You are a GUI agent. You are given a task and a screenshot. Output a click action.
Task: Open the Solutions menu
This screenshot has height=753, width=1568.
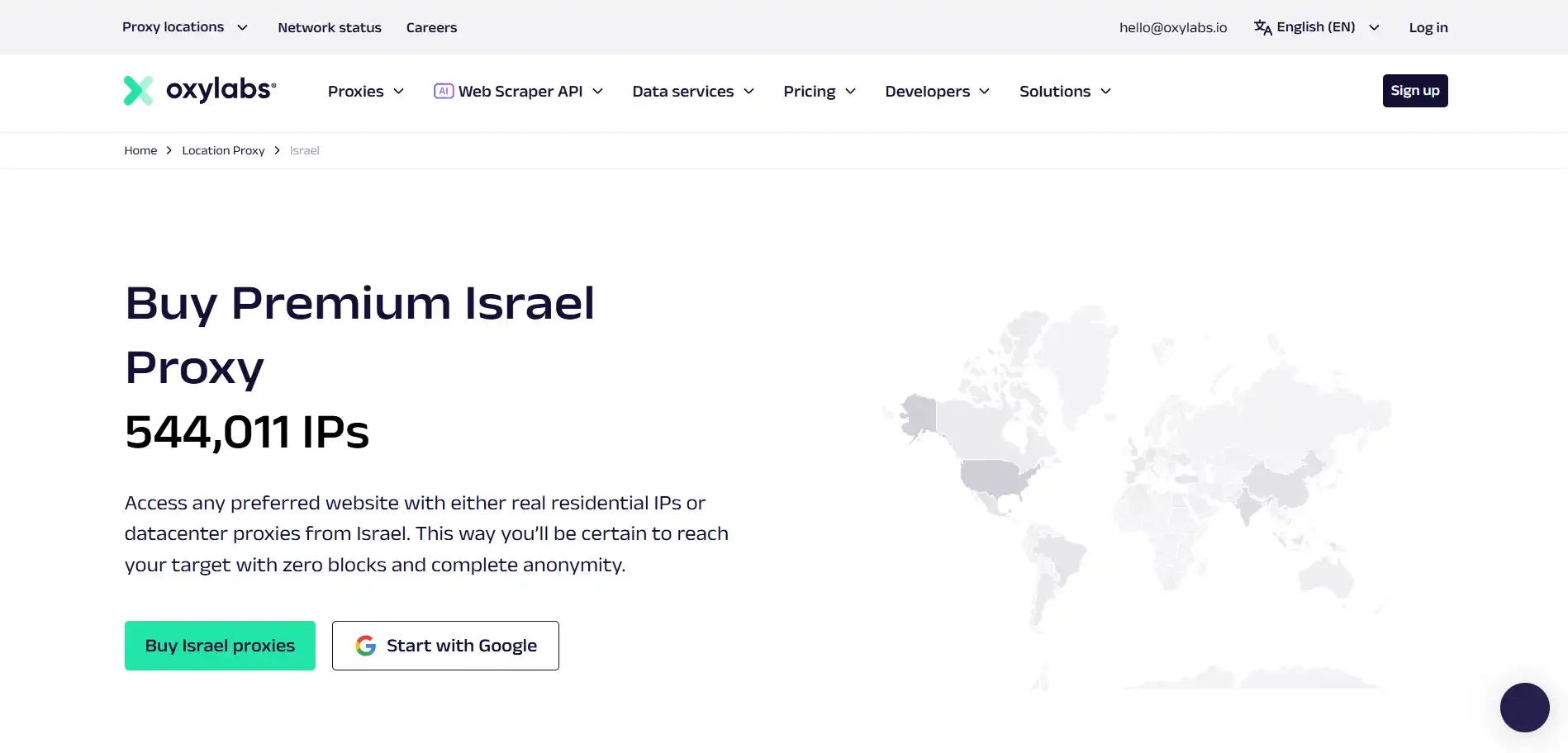(1055, 91)
